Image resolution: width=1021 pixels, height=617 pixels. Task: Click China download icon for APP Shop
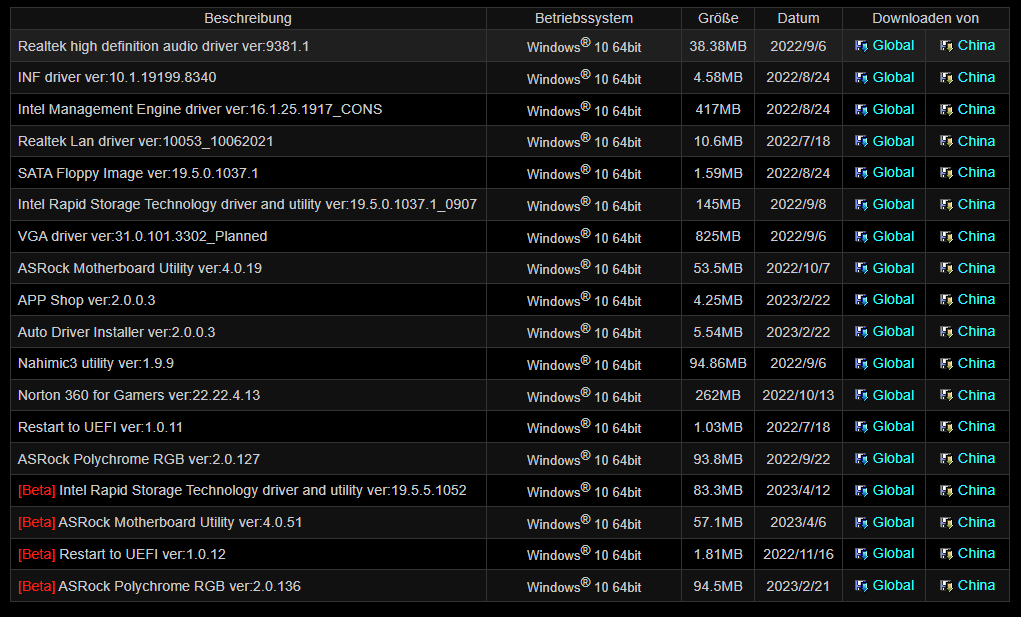tap(946, 299)
